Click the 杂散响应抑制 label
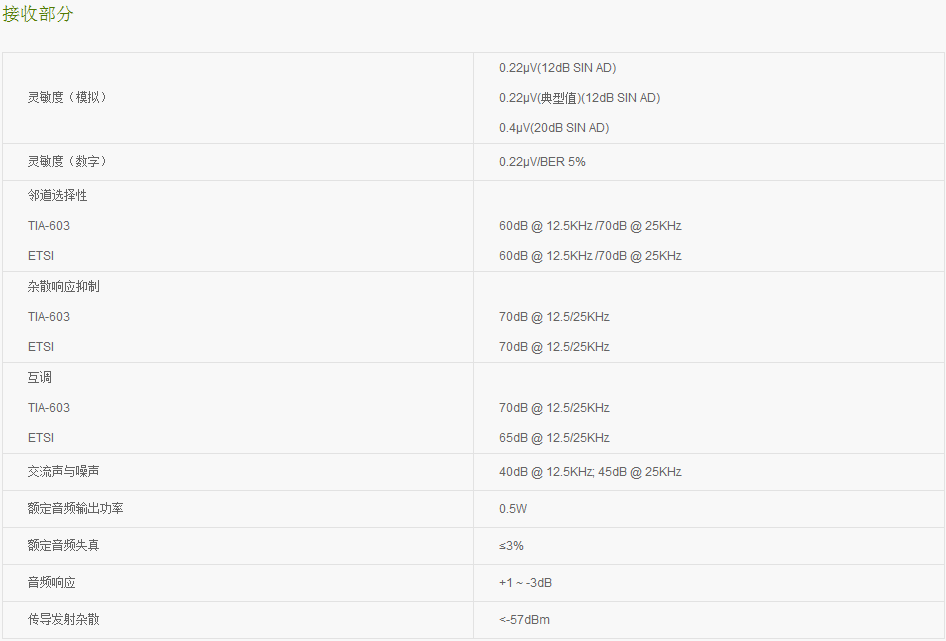The height and width of the screenshot is (641, 946). [x=63, y=287]
